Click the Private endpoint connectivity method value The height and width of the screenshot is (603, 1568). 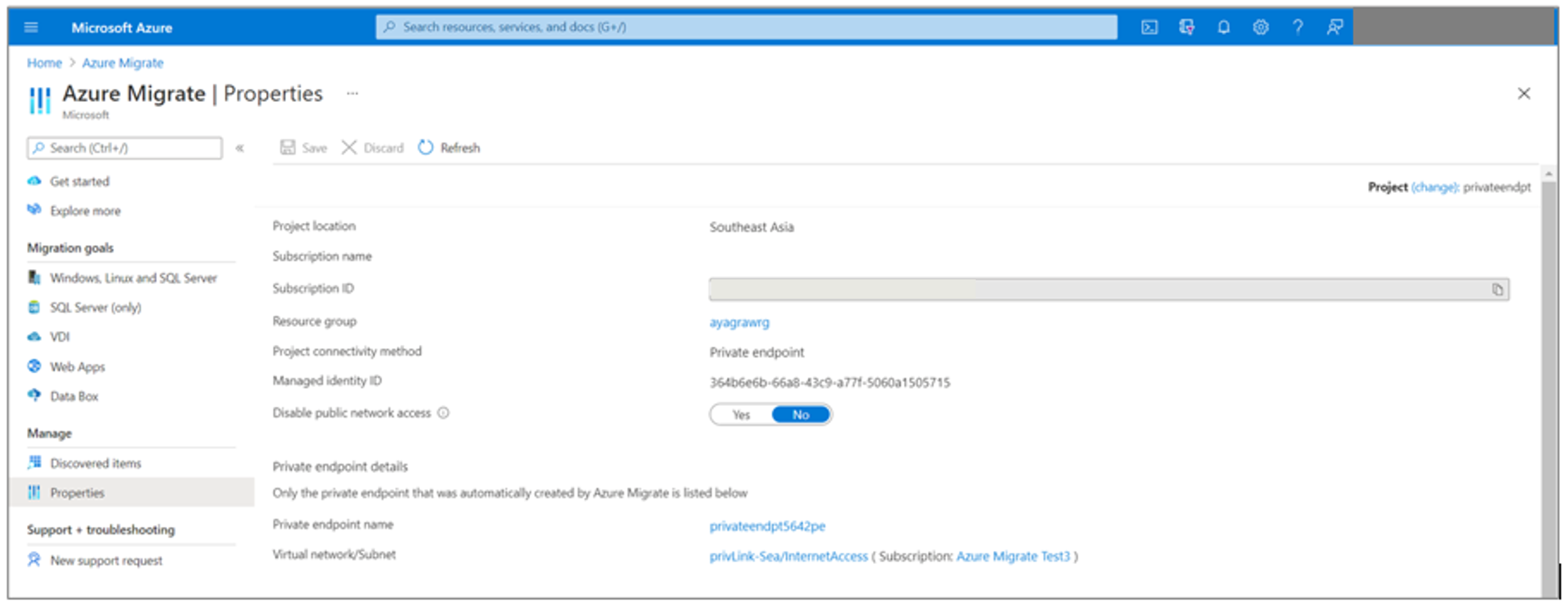pos(756,352)
